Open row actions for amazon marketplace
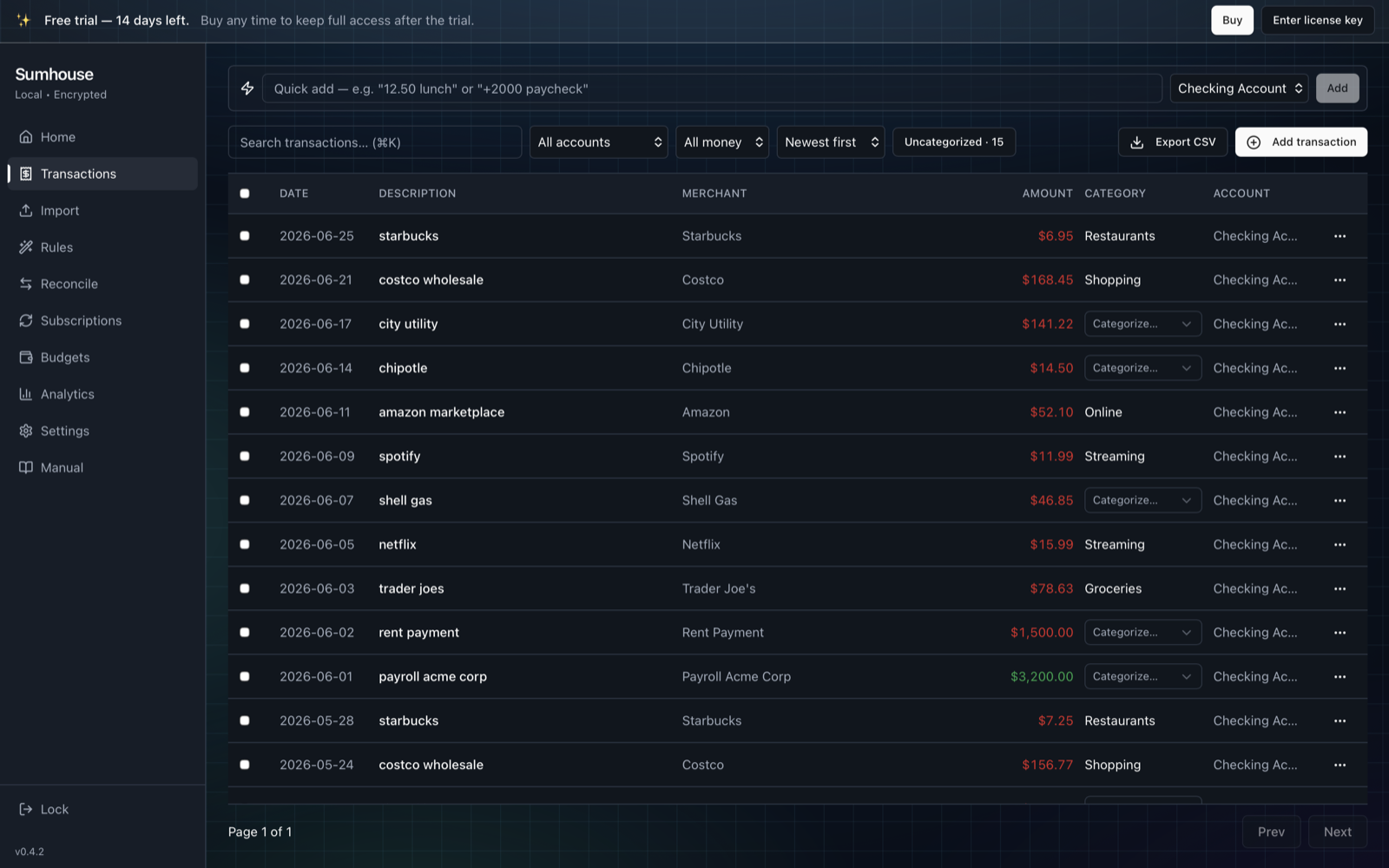This screenshot has height=868, width=1389. click(x=1340, y=412)
